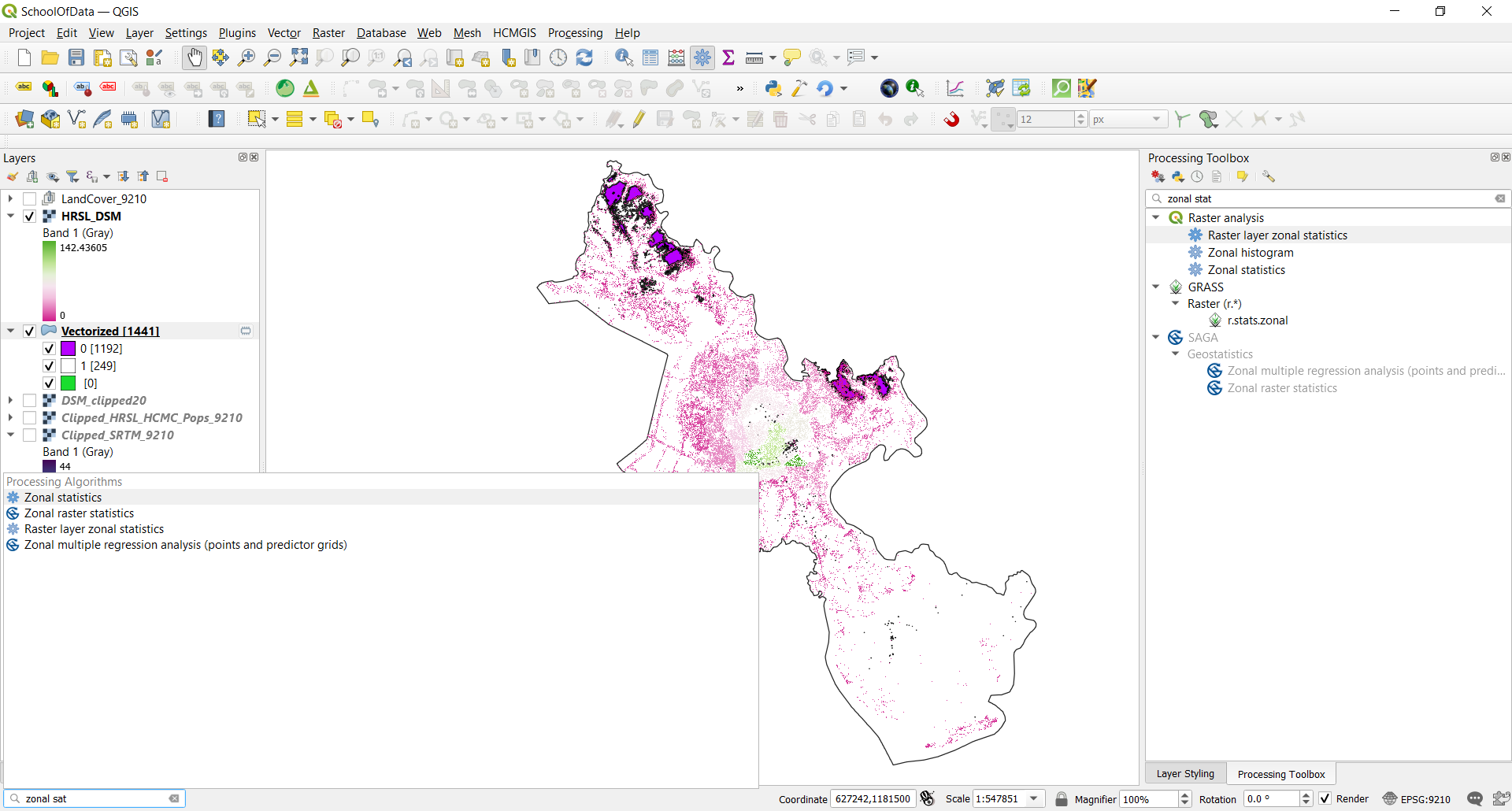Collapse the Raster analysis toolbox group
Viewport: 1512px width, 811px height.
coord(1155,217)
